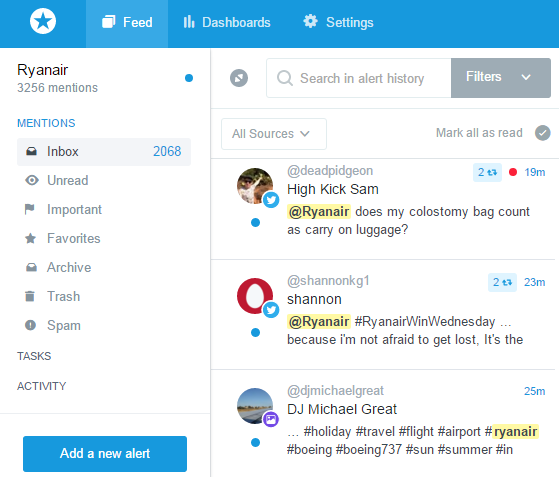
Task: Open the Trash folder icon
Action: [30, 296]
